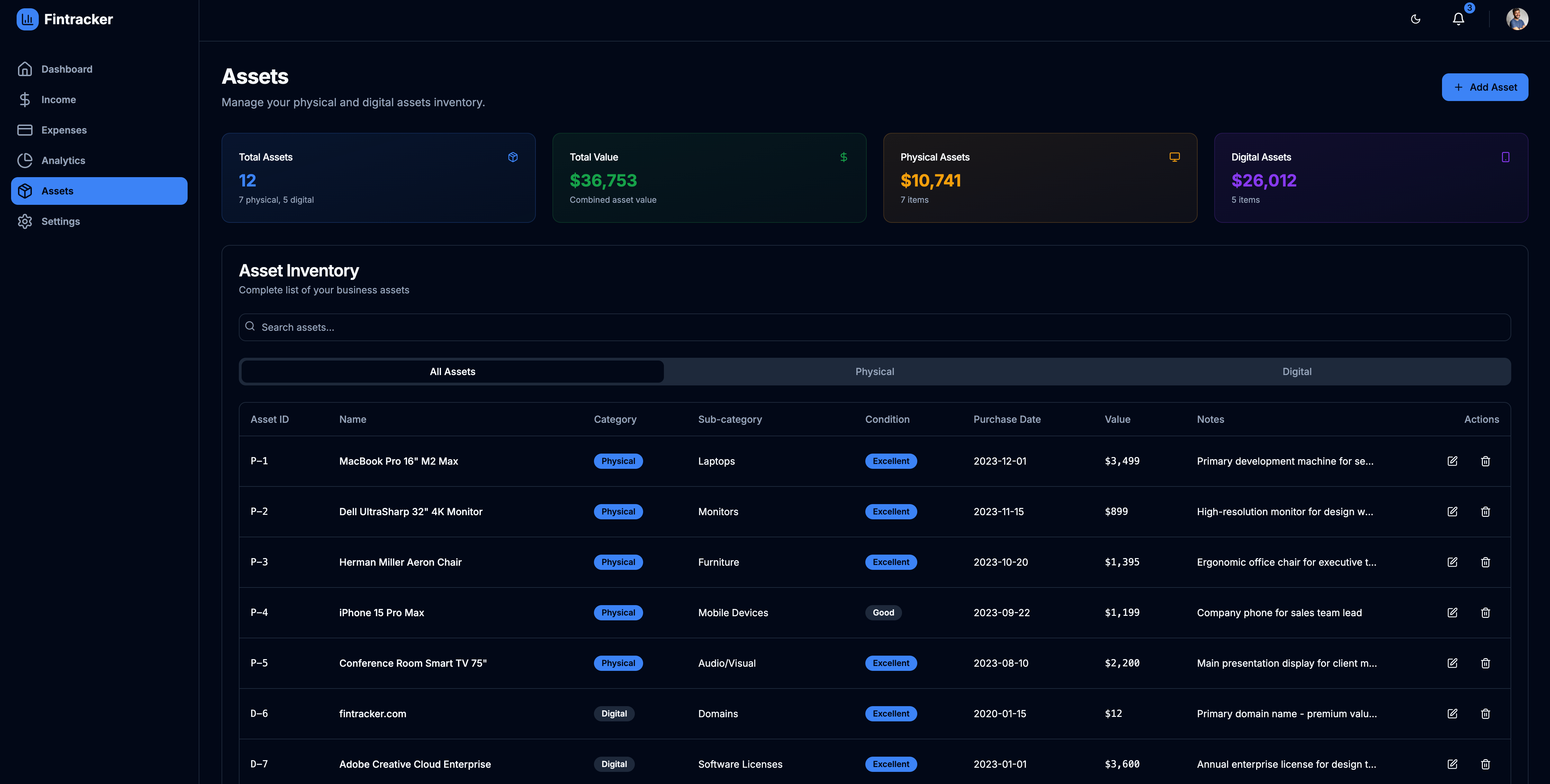Click the Fintracker logo icon

[27, 19]
